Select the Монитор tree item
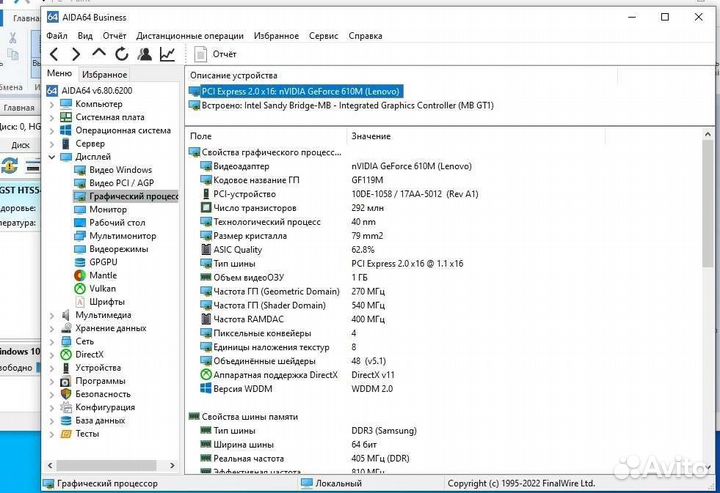 tap(108, 209)
